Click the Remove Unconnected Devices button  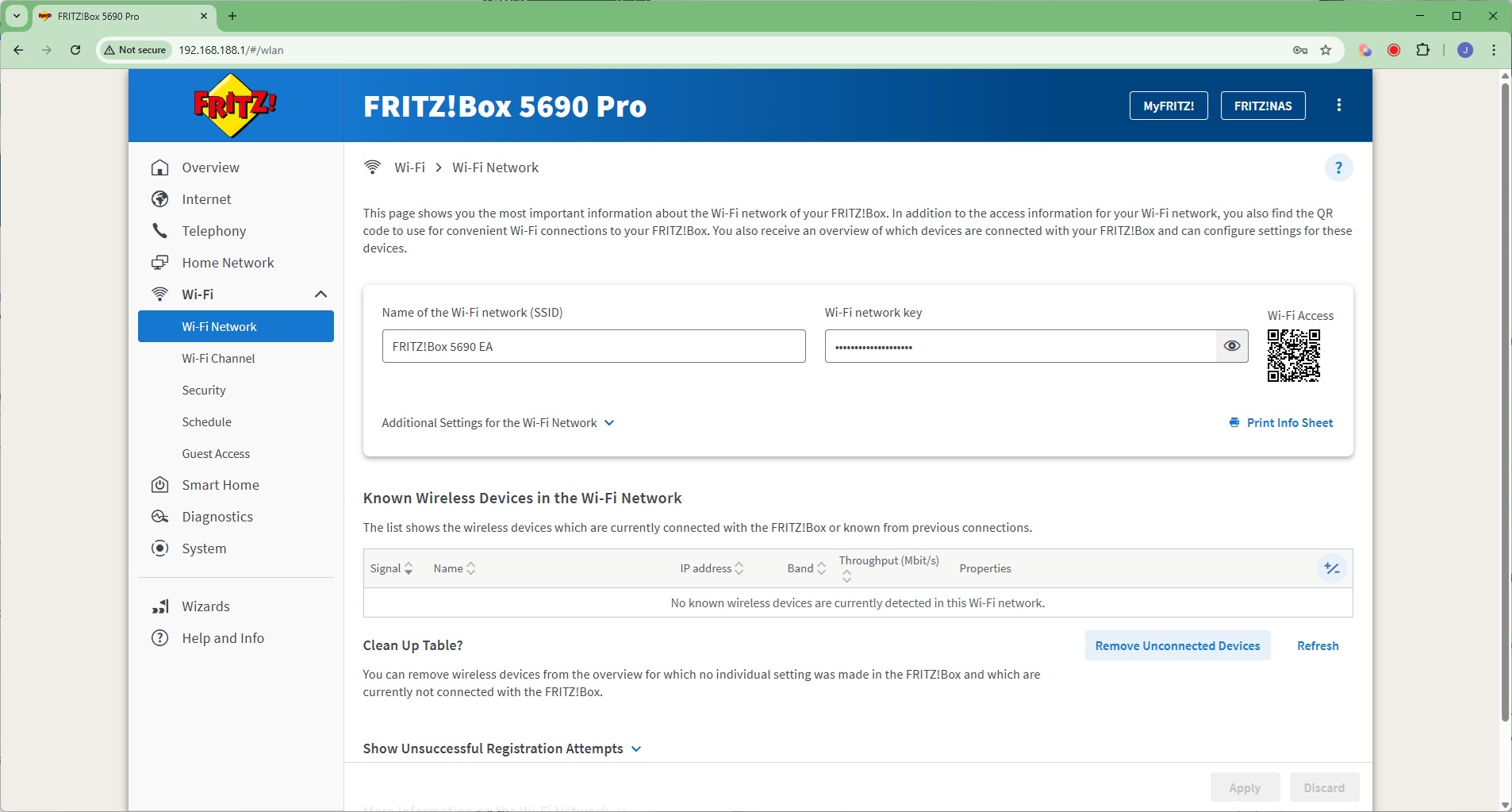click(1177, 646)
